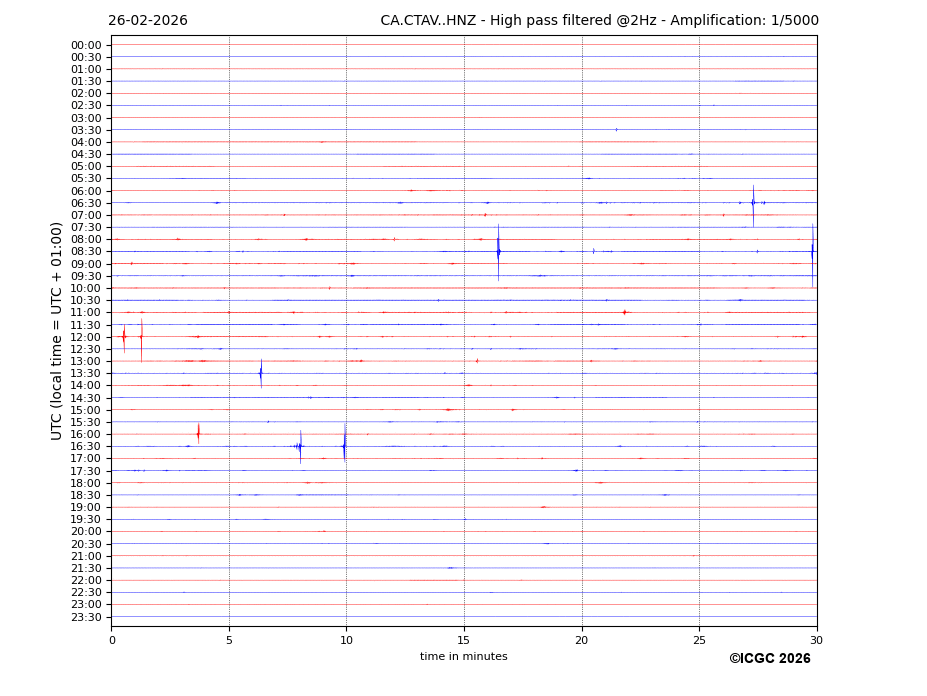
Task: Click the vertical UTC local time axis label
Action: pyautogui.click(x=57, y=330)
